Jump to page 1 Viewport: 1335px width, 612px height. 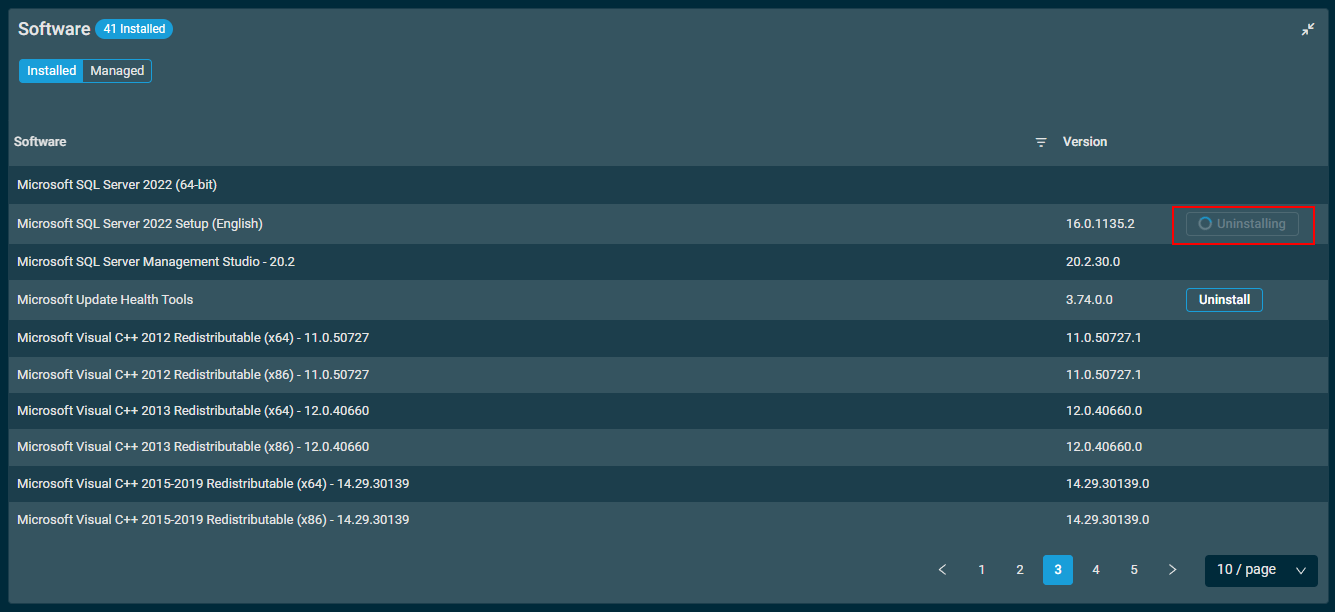coord(982,570)
